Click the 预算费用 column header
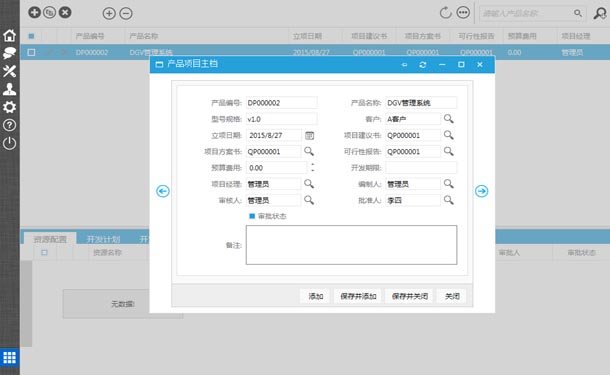The width and height of the screenshot is (610, 375). coord(522,36)
